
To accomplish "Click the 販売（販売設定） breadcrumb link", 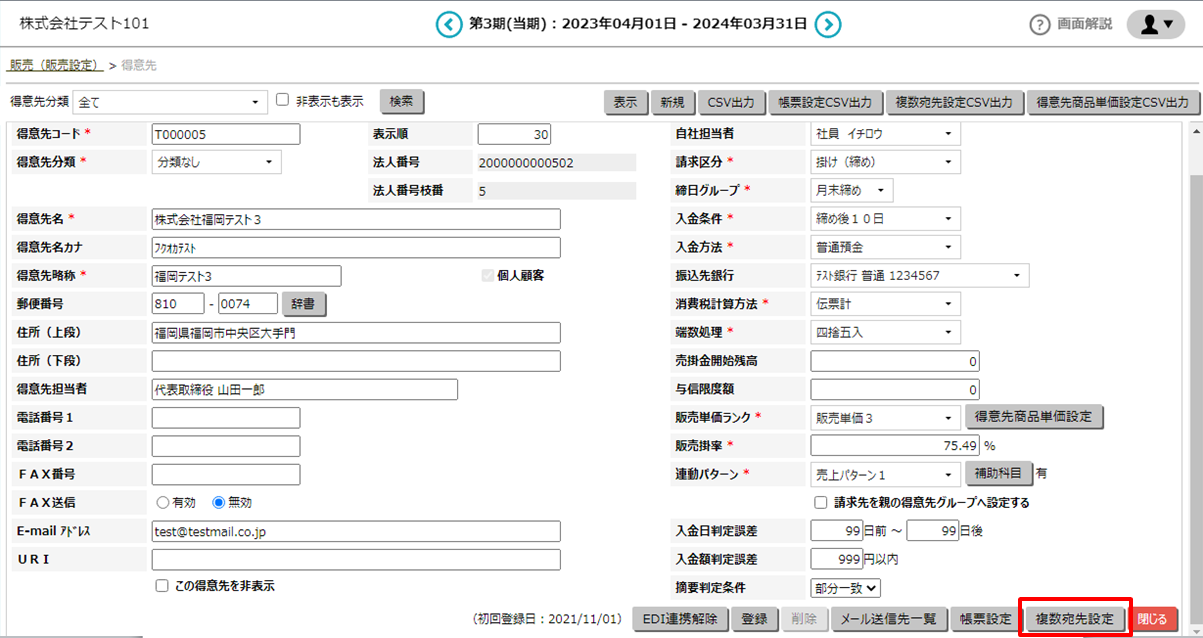I will 56,66.
